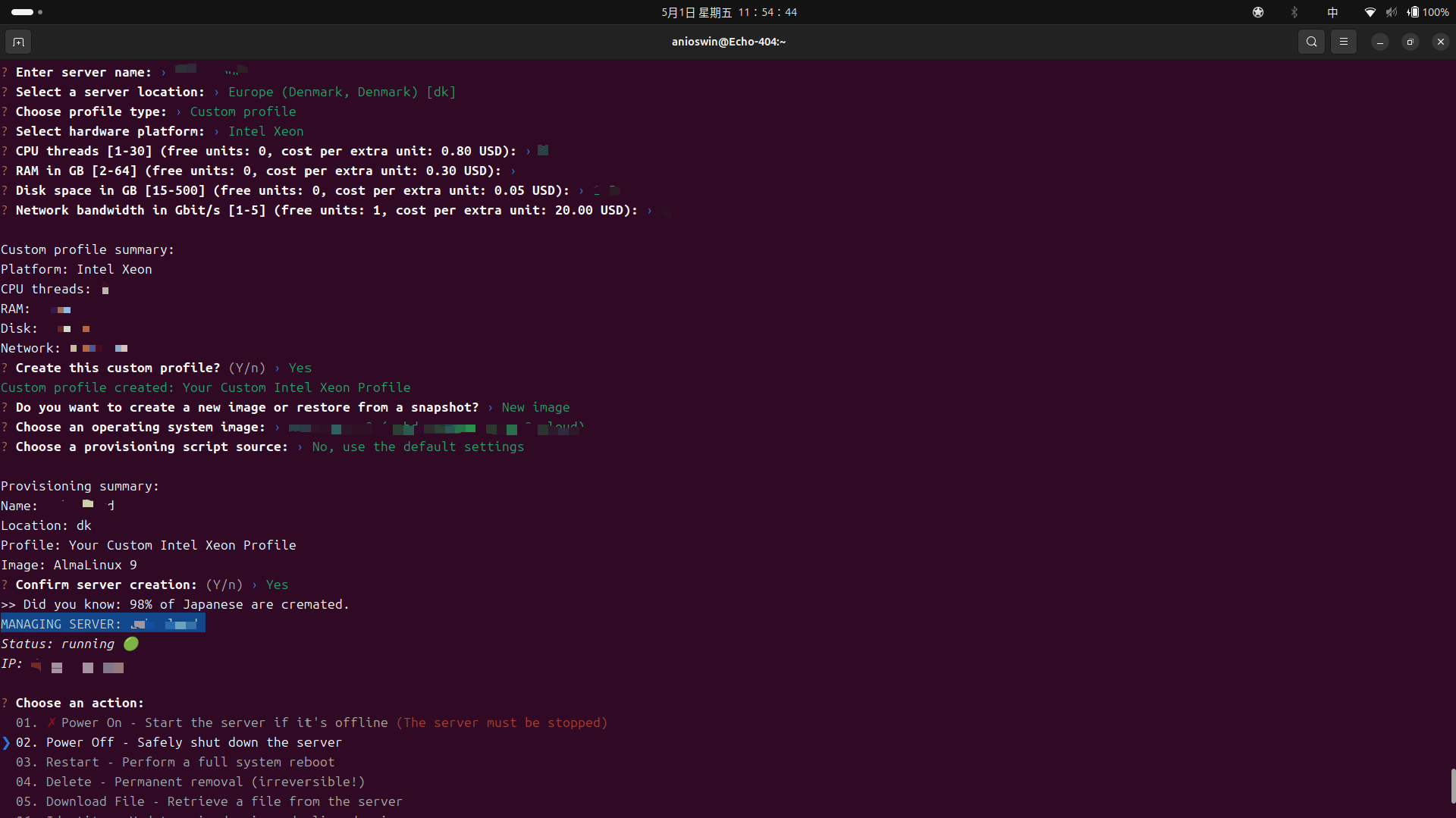
Task: Minimize the terminal window
Action: point(1379,42)
